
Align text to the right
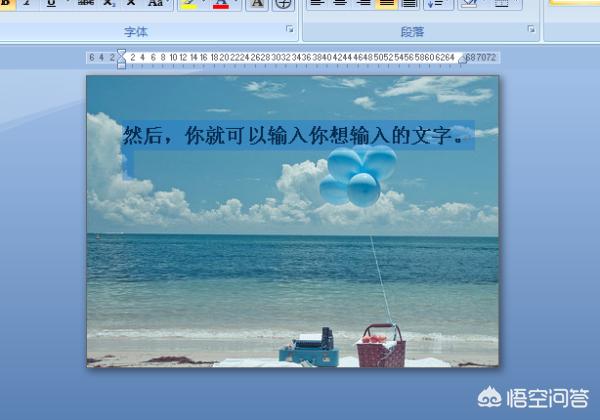click(x=363, y=3)
